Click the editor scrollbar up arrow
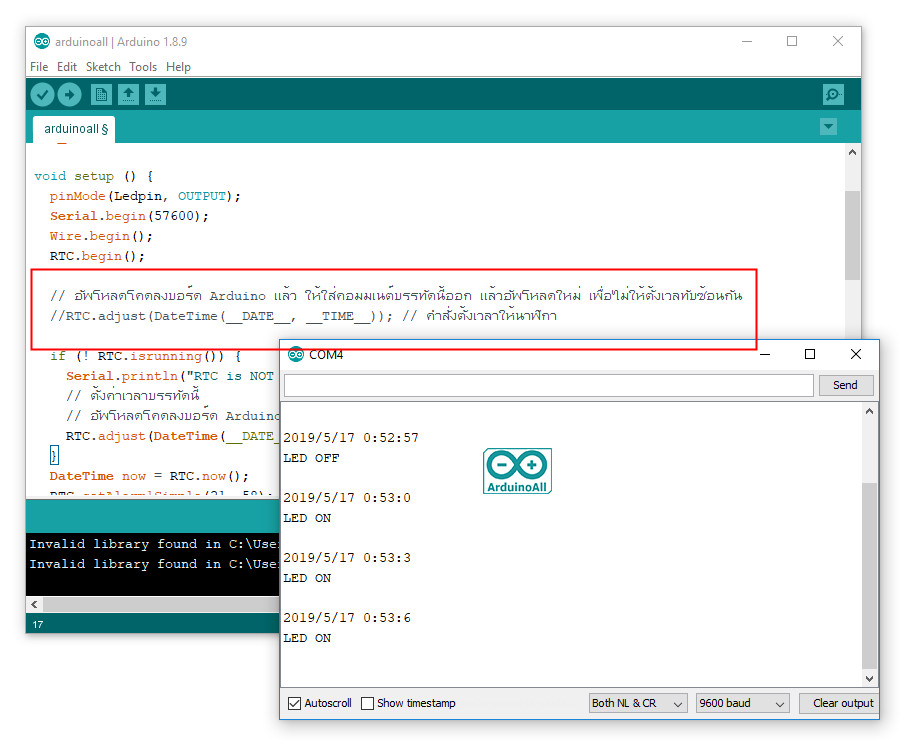 click(852, 152)
